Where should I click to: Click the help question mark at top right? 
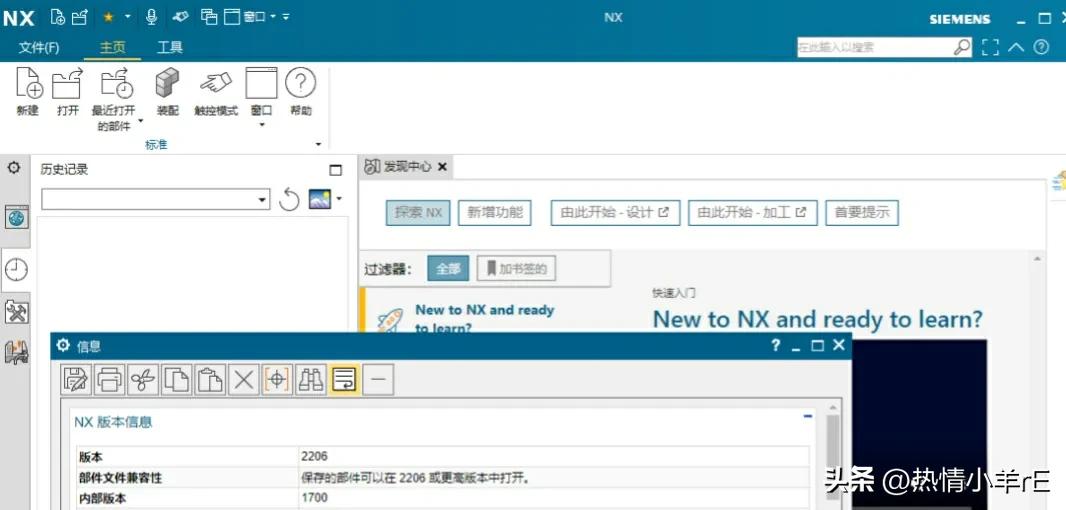pyautogui.click(x=1041, y=47)
